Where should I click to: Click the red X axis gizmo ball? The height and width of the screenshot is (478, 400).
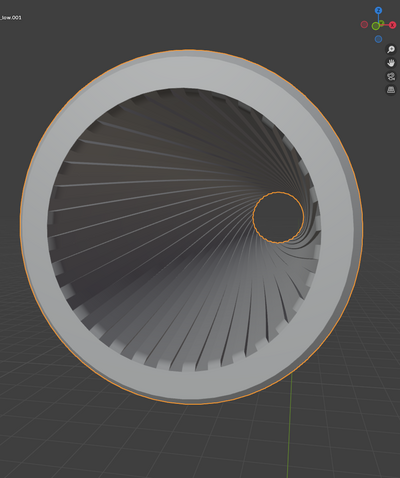tap(393, 25)
